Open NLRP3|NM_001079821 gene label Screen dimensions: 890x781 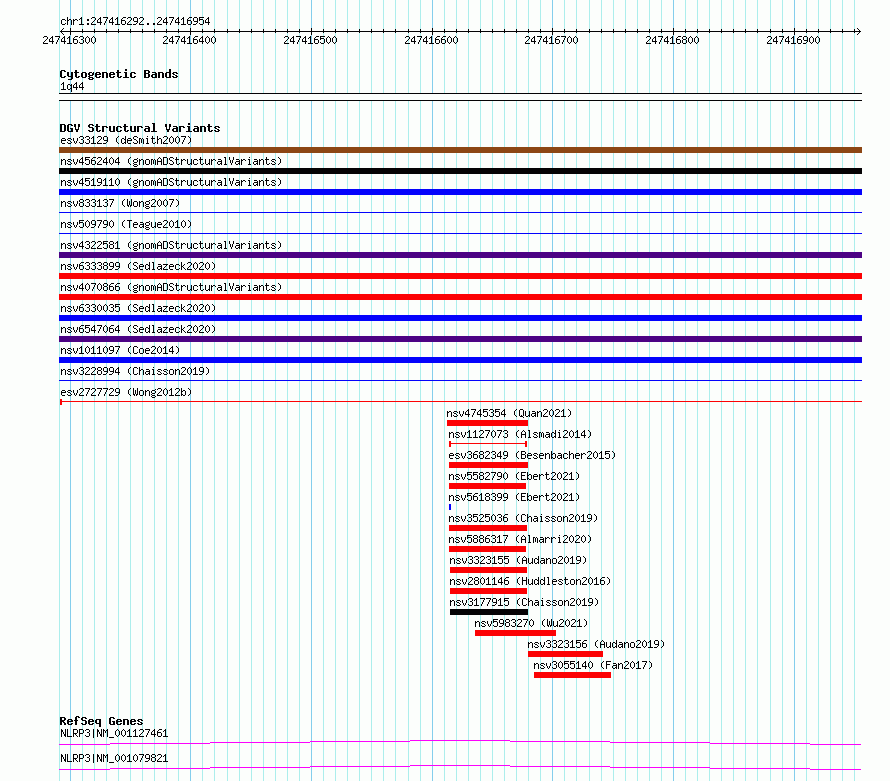pyautogui.click(x=114, y=758)
